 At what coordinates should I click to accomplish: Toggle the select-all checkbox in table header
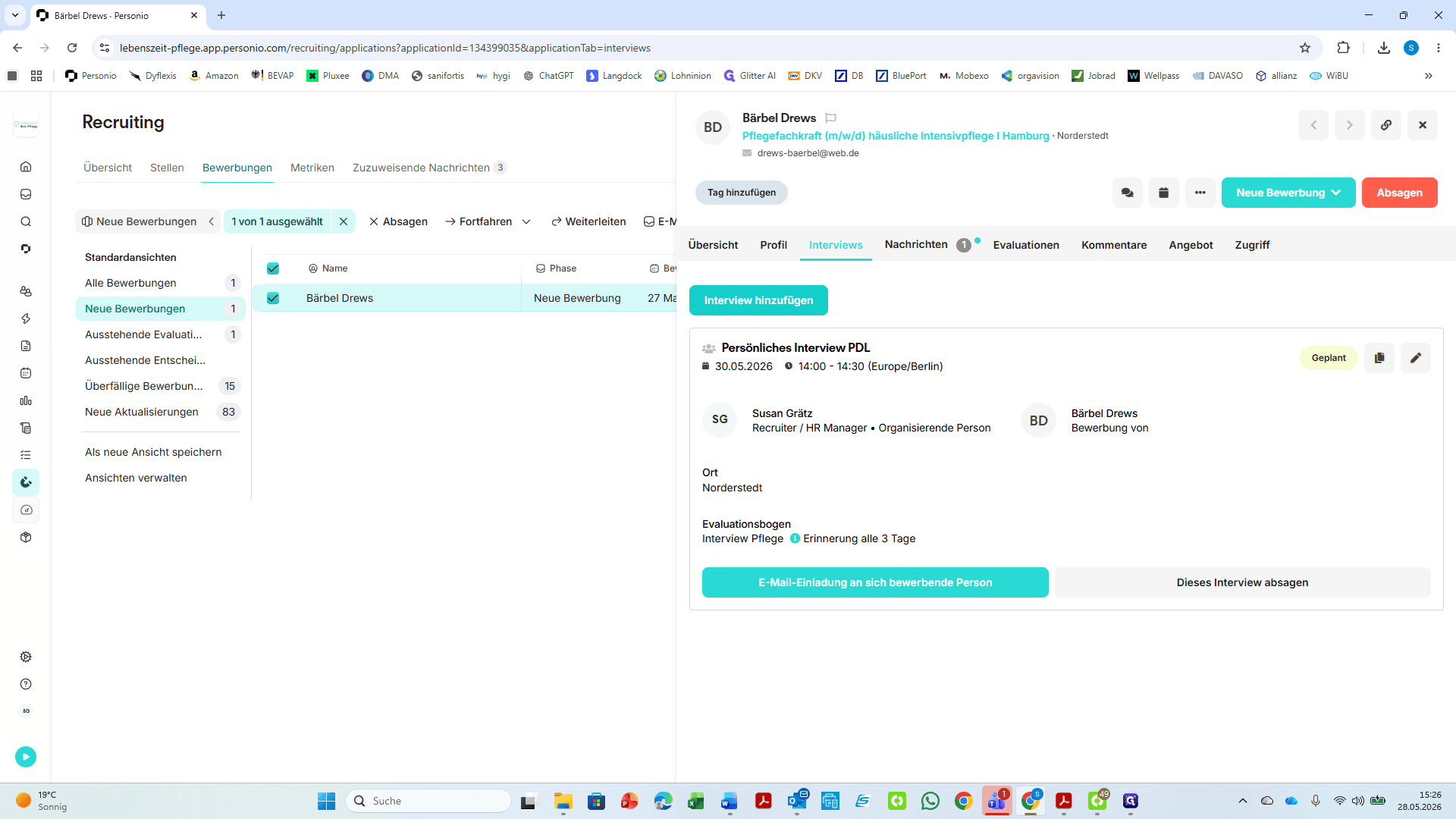click(x=273, y=268)
